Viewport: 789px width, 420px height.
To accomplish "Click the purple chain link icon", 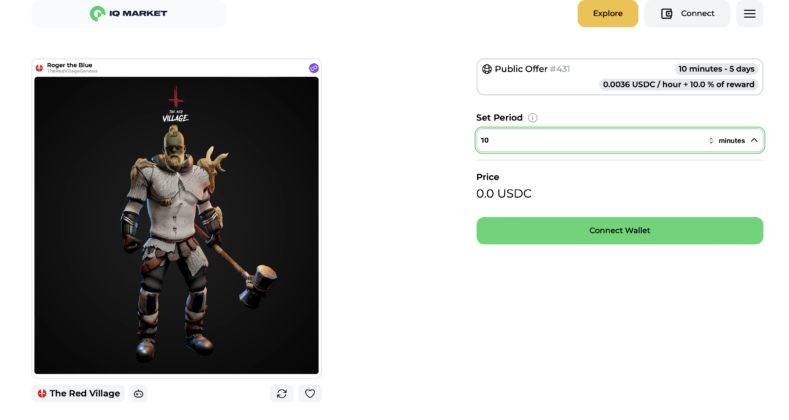I will 314,68.
